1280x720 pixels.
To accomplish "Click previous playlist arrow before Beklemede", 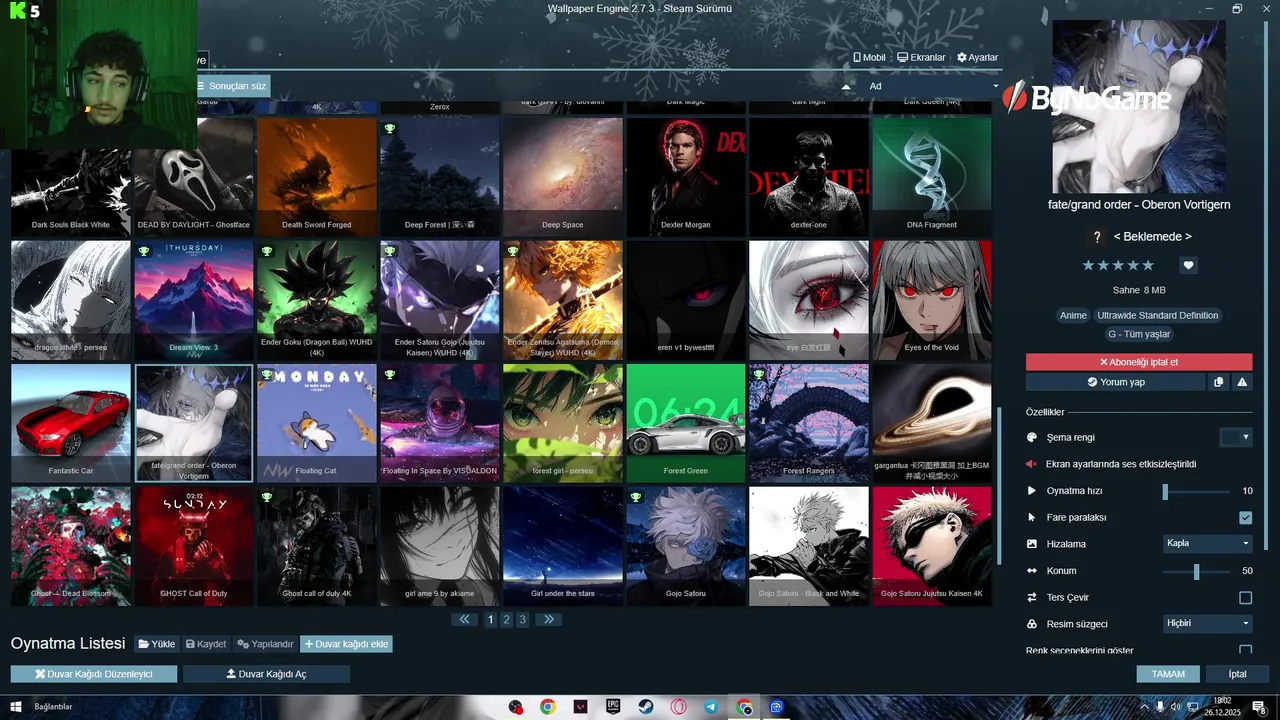I will click(1118, 237).
